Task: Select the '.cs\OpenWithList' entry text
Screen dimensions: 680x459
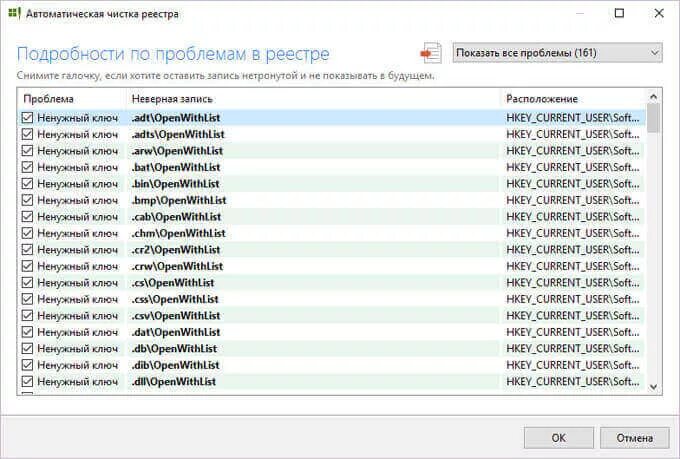Action: point(173,282)
